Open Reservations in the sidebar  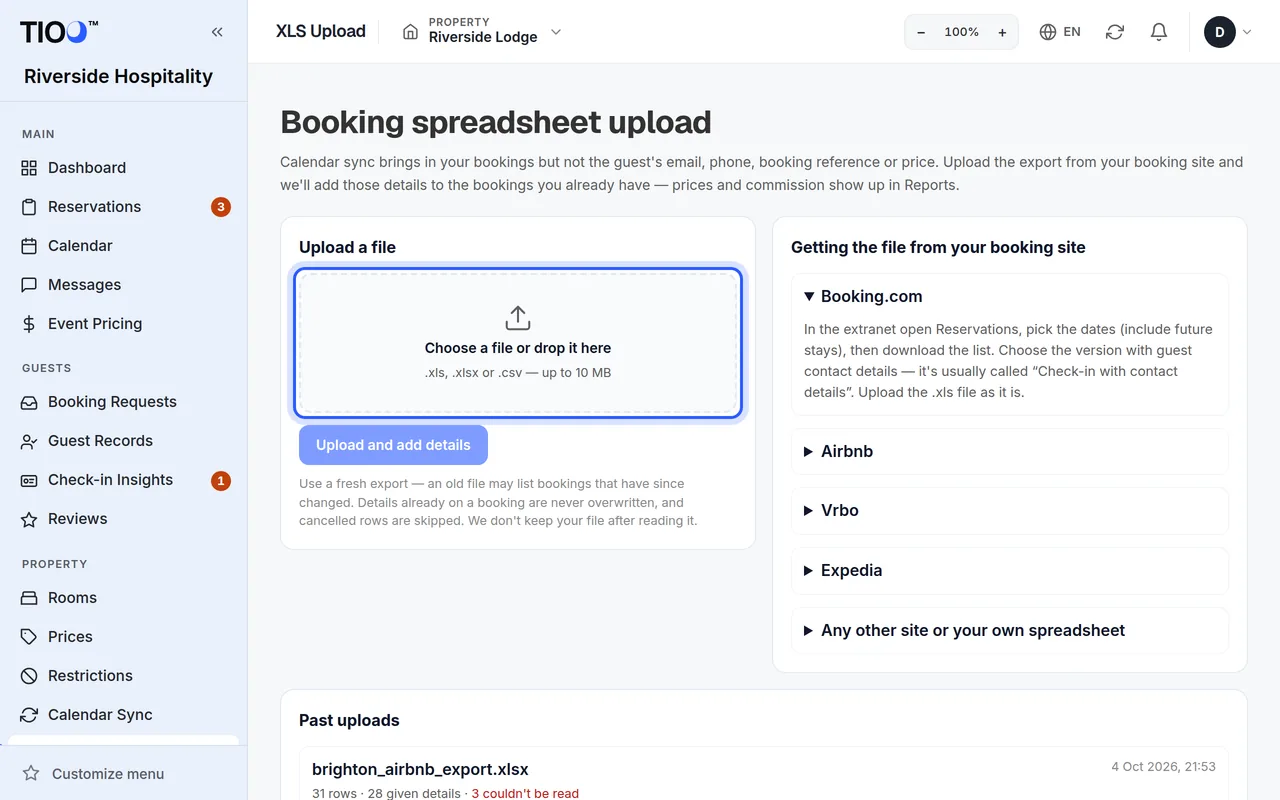[123, 206]
